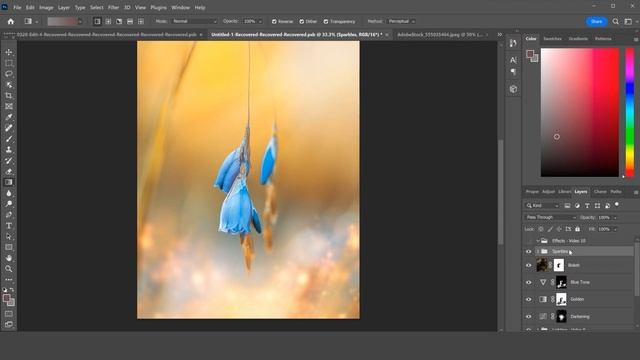Open the layer blend mode Pass Through dropdown
Screen dimensions: 640x360
[x=550, y=217]
